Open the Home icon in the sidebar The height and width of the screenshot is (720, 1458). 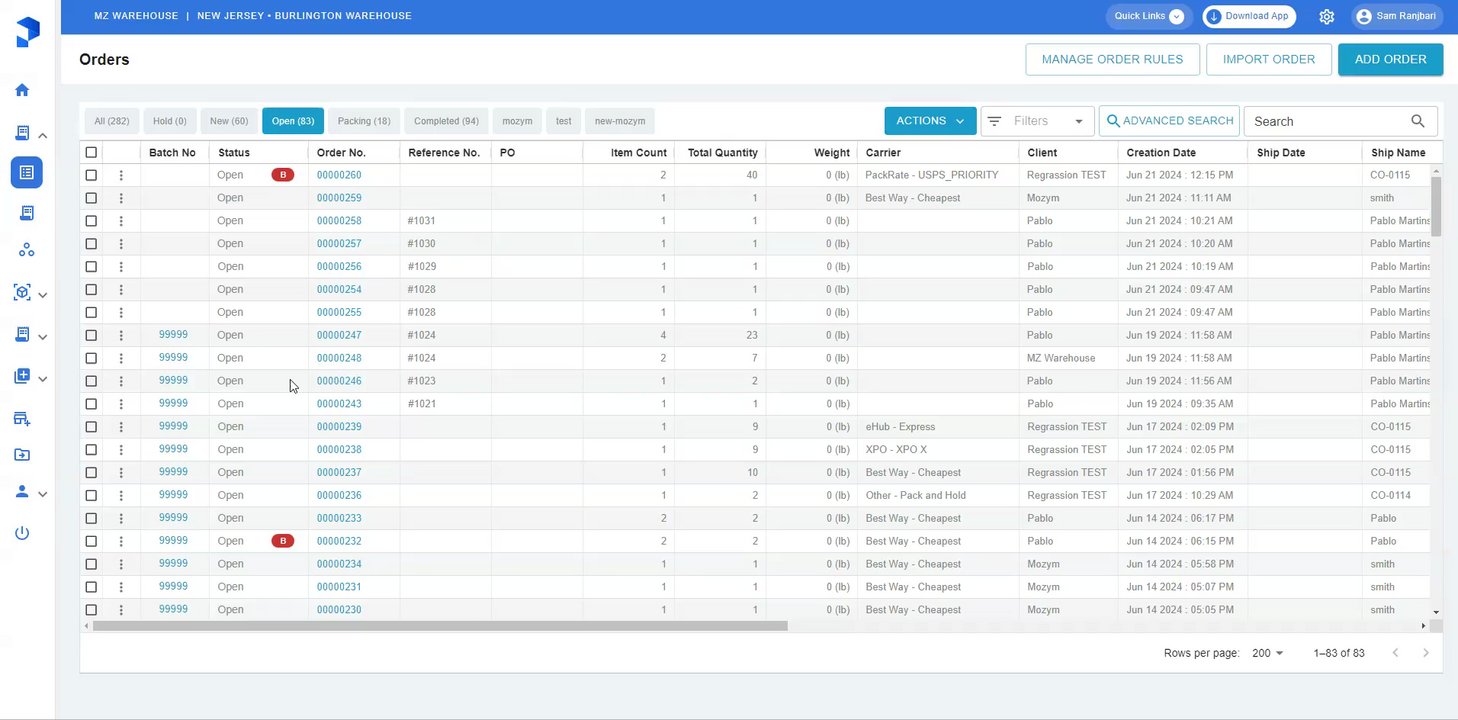22,90
